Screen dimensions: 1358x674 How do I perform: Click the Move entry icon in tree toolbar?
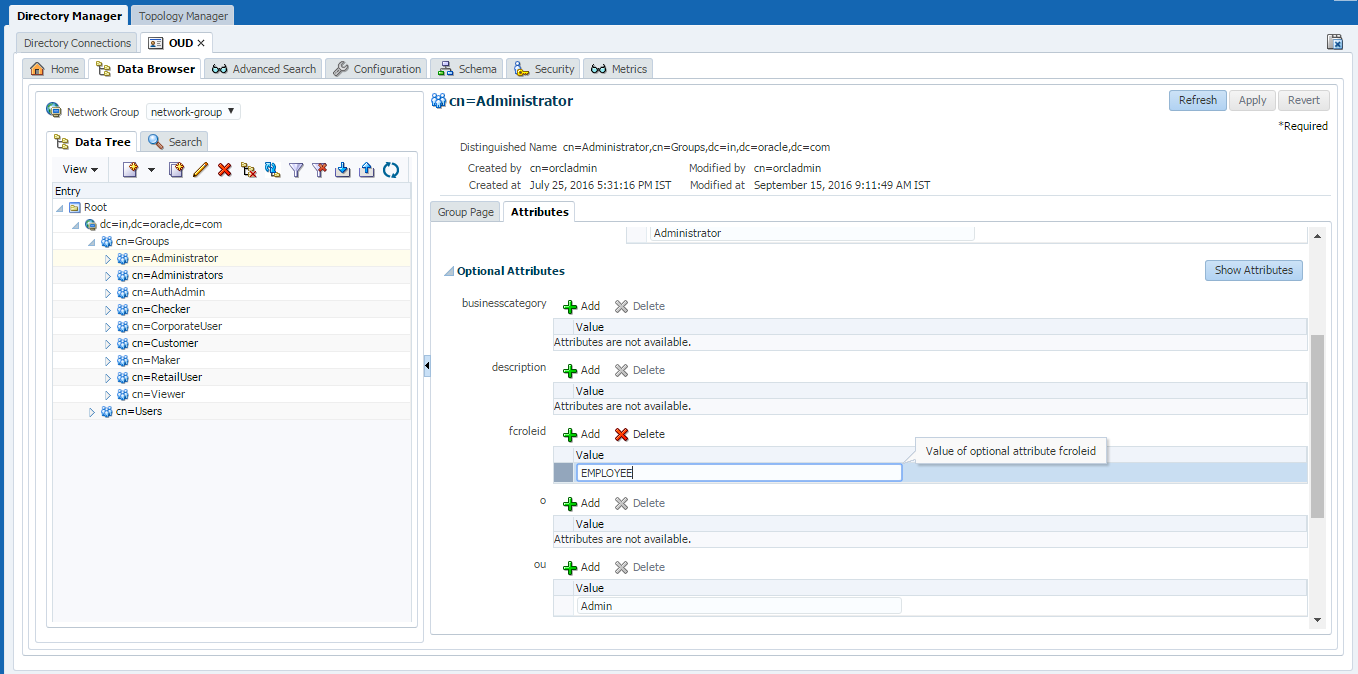(x=272, y=170)
